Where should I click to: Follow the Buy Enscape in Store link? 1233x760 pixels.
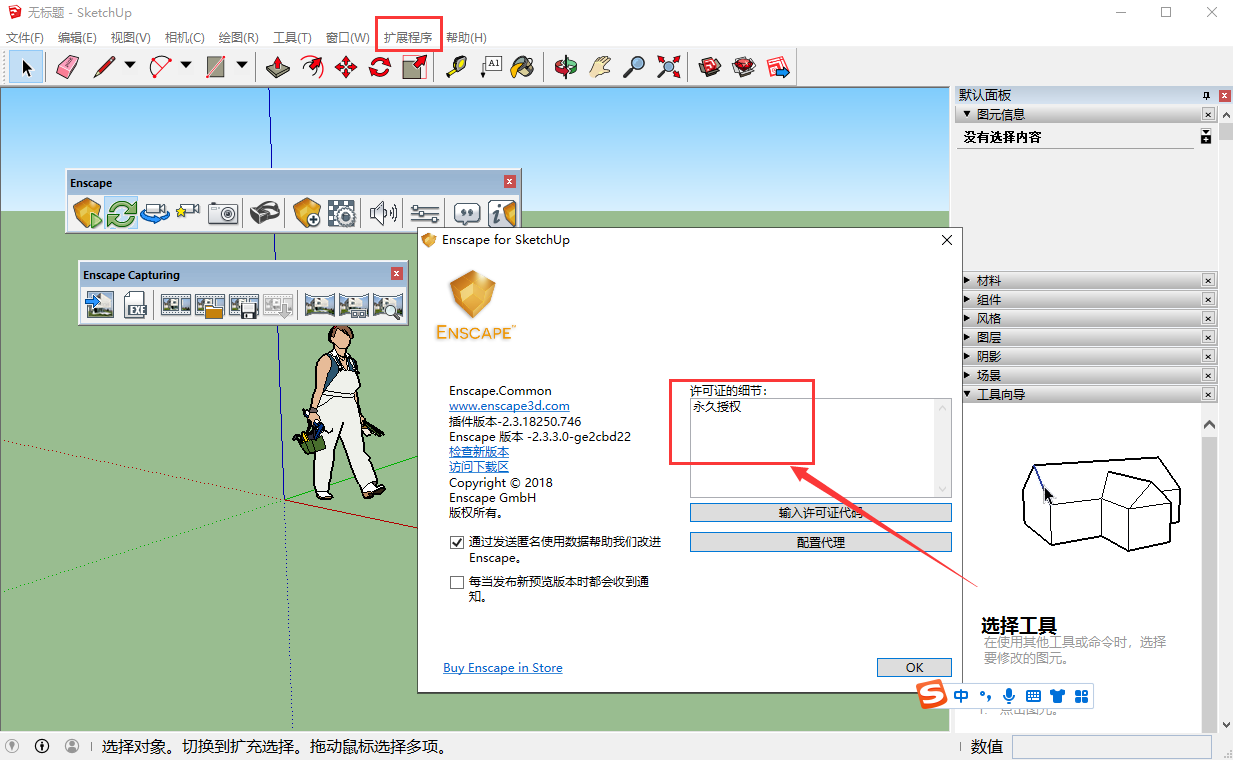point(503,667)
